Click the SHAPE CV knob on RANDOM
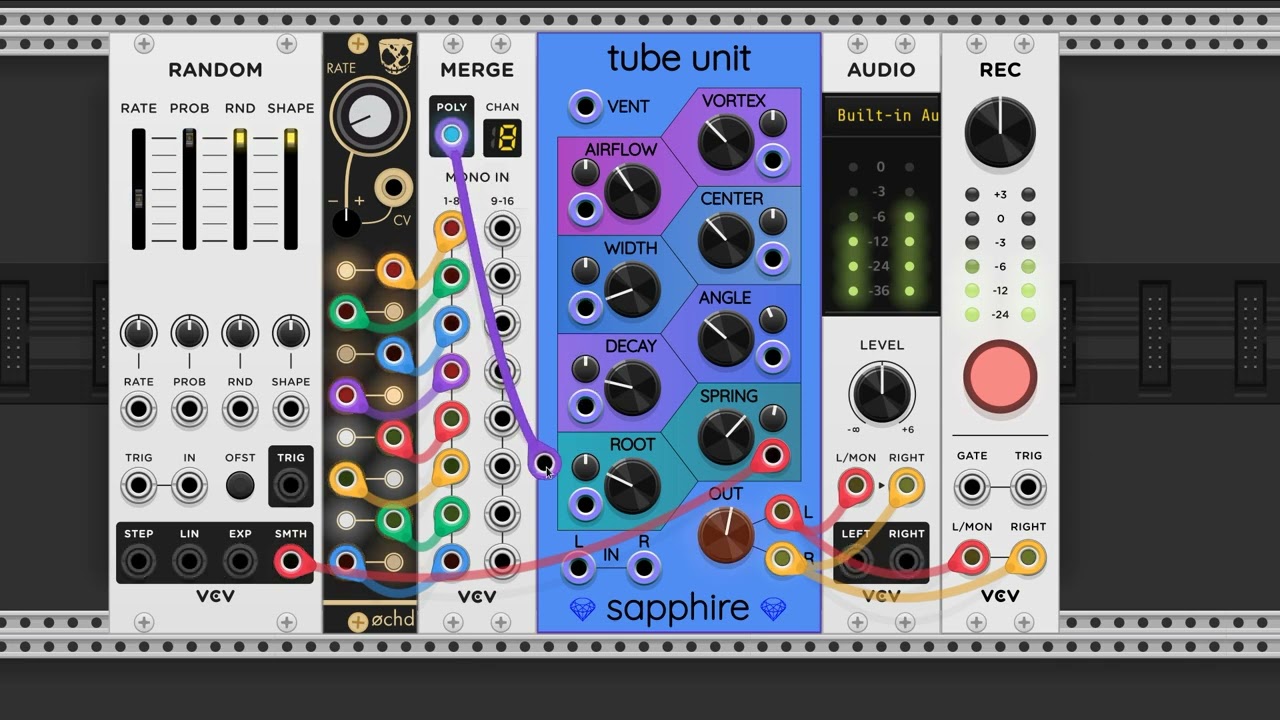Image resolution: width=1280 pixels, height=720 pixels. (x=291, y=332)
